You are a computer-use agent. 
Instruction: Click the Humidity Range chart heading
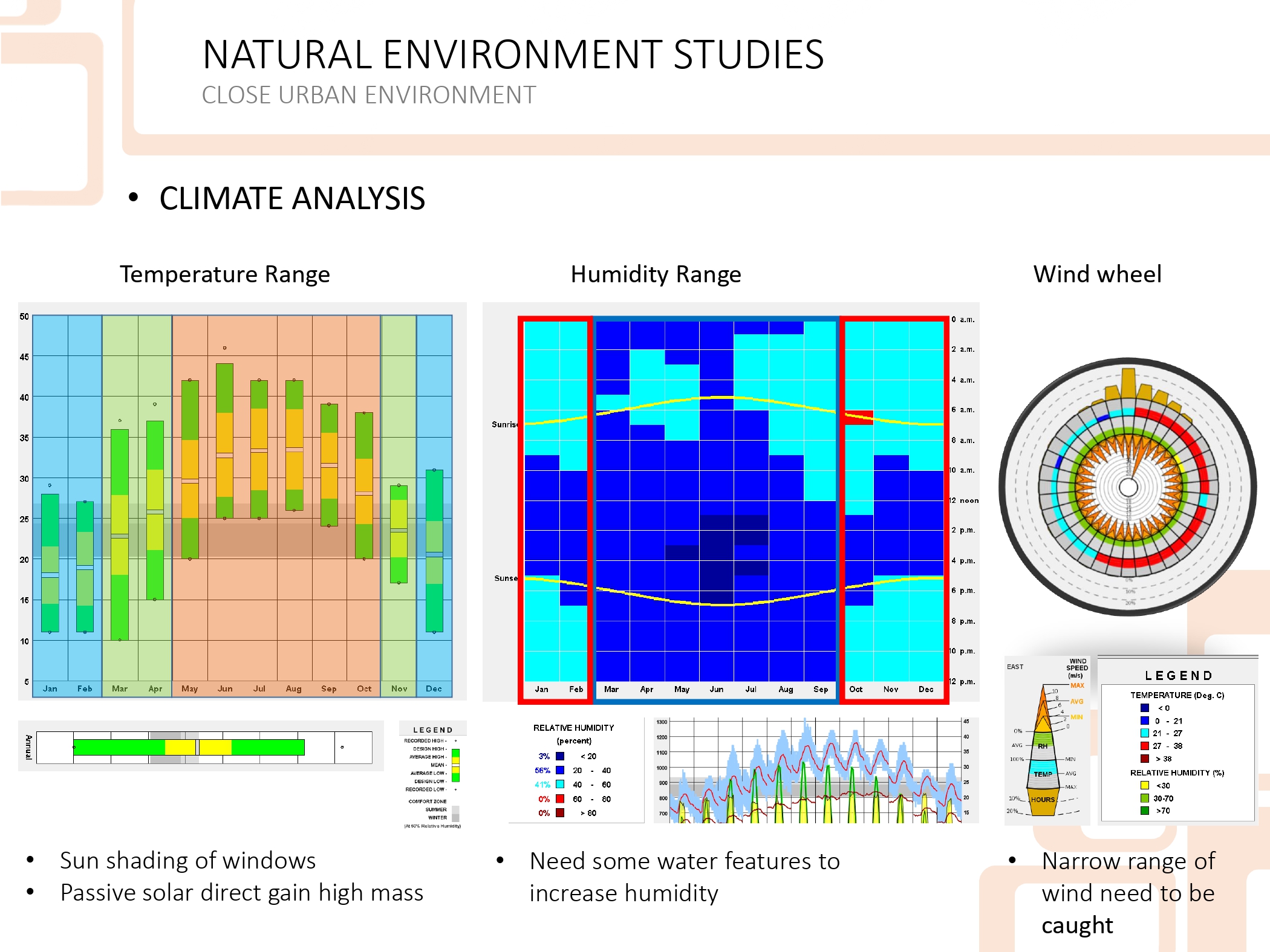point(656,274)
